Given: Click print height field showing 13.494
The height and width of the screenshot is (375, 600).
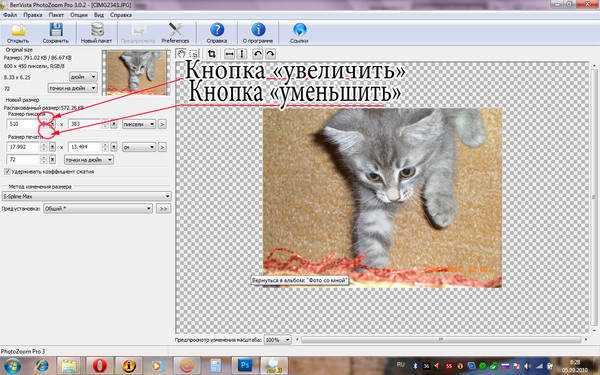Looking at the screenshot, I should 85,147.
